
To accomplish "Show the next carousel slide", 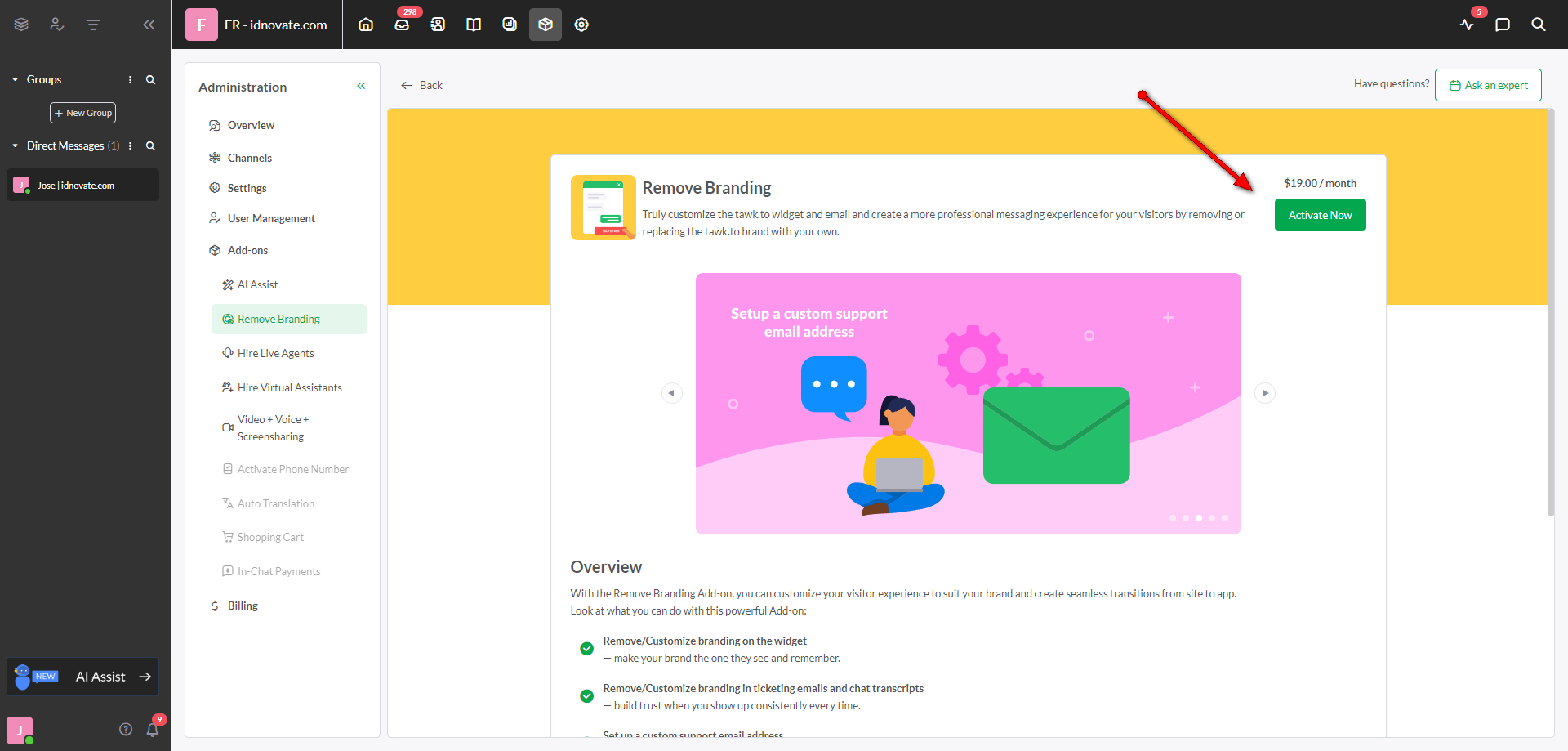I will (1265, 393).
